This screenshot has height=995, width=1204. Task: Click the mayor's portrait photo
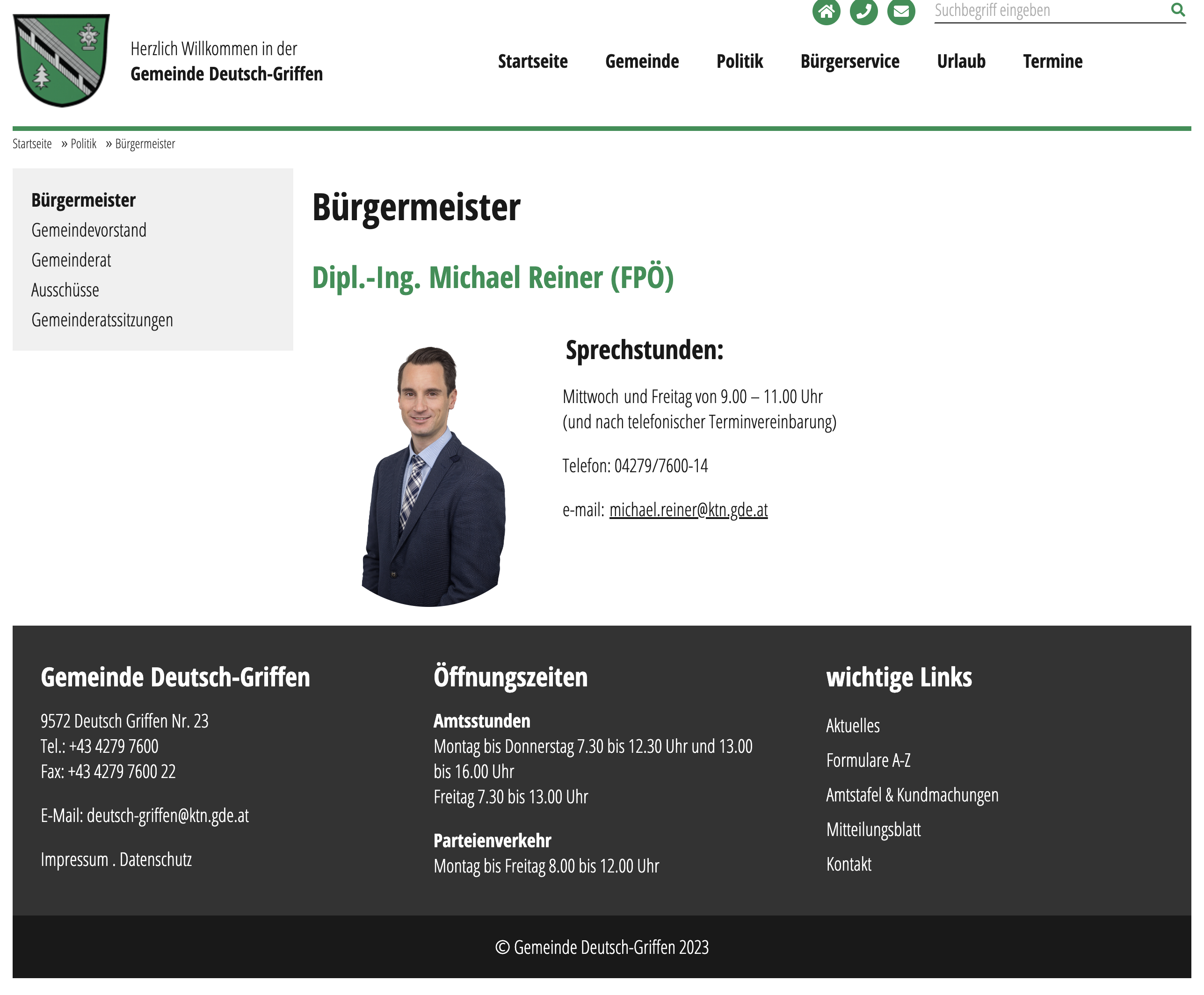(434, 476)
